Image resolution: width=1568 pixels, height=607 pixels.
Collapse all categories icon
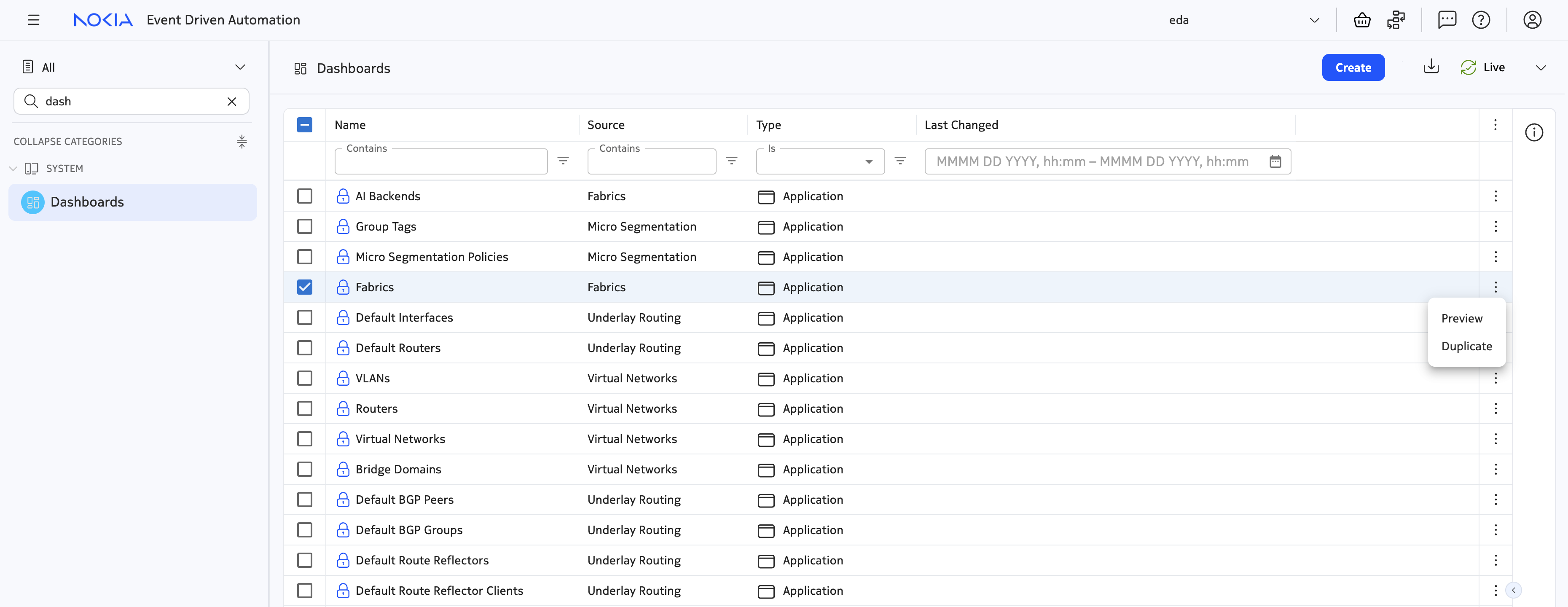242,142
